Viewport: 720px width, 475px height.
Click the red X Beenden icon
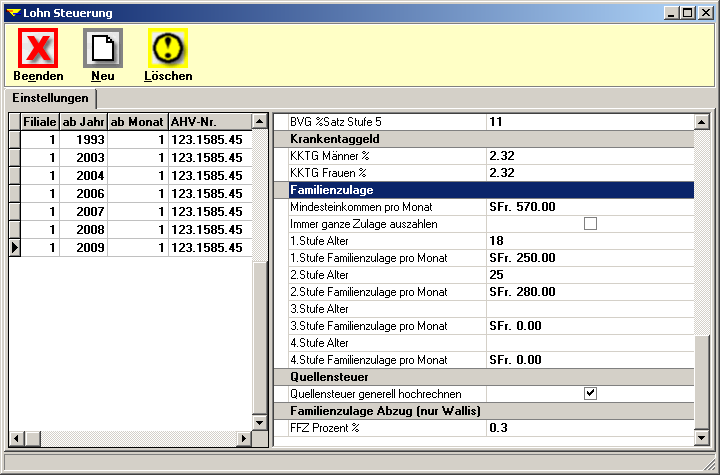38,48
